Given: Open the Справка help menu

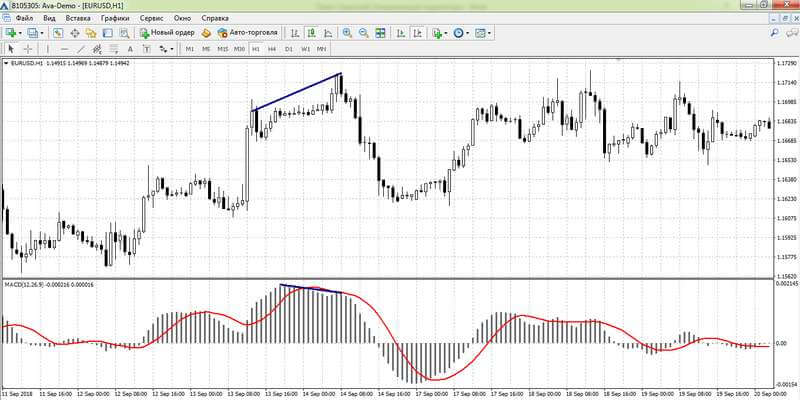Looking at the screenshot, I should pyautogui.click(x=214, y=18).
